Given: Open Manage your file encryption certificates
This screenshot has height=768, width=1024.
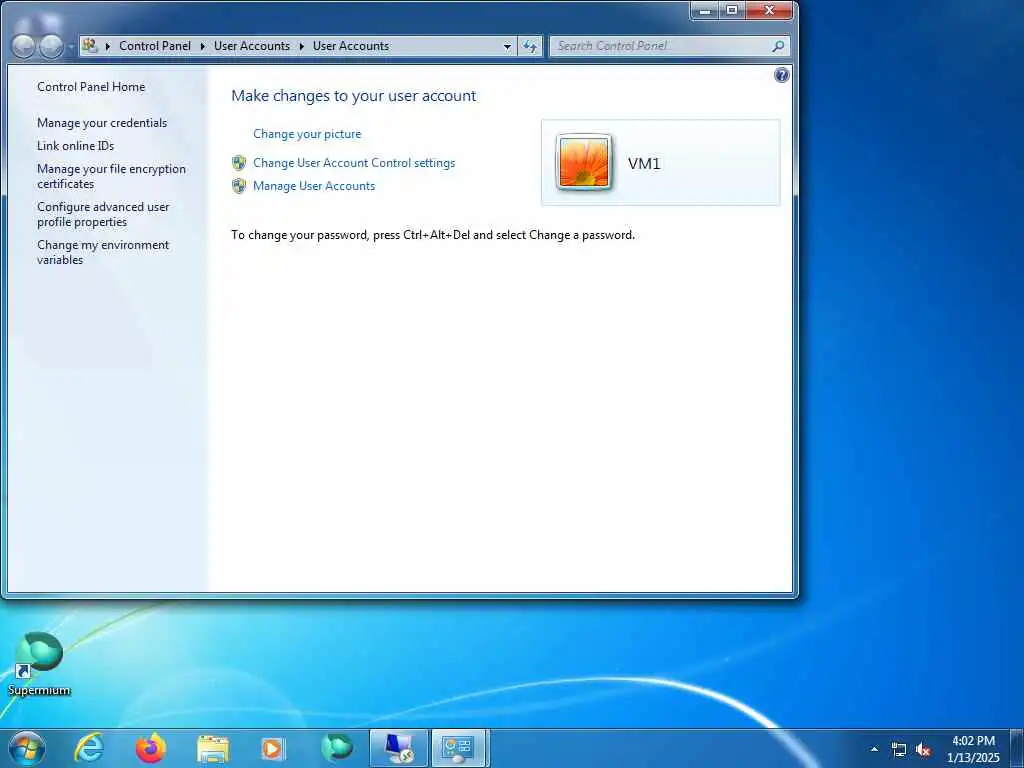Looking at the screenshot, I should pos(111,176).
